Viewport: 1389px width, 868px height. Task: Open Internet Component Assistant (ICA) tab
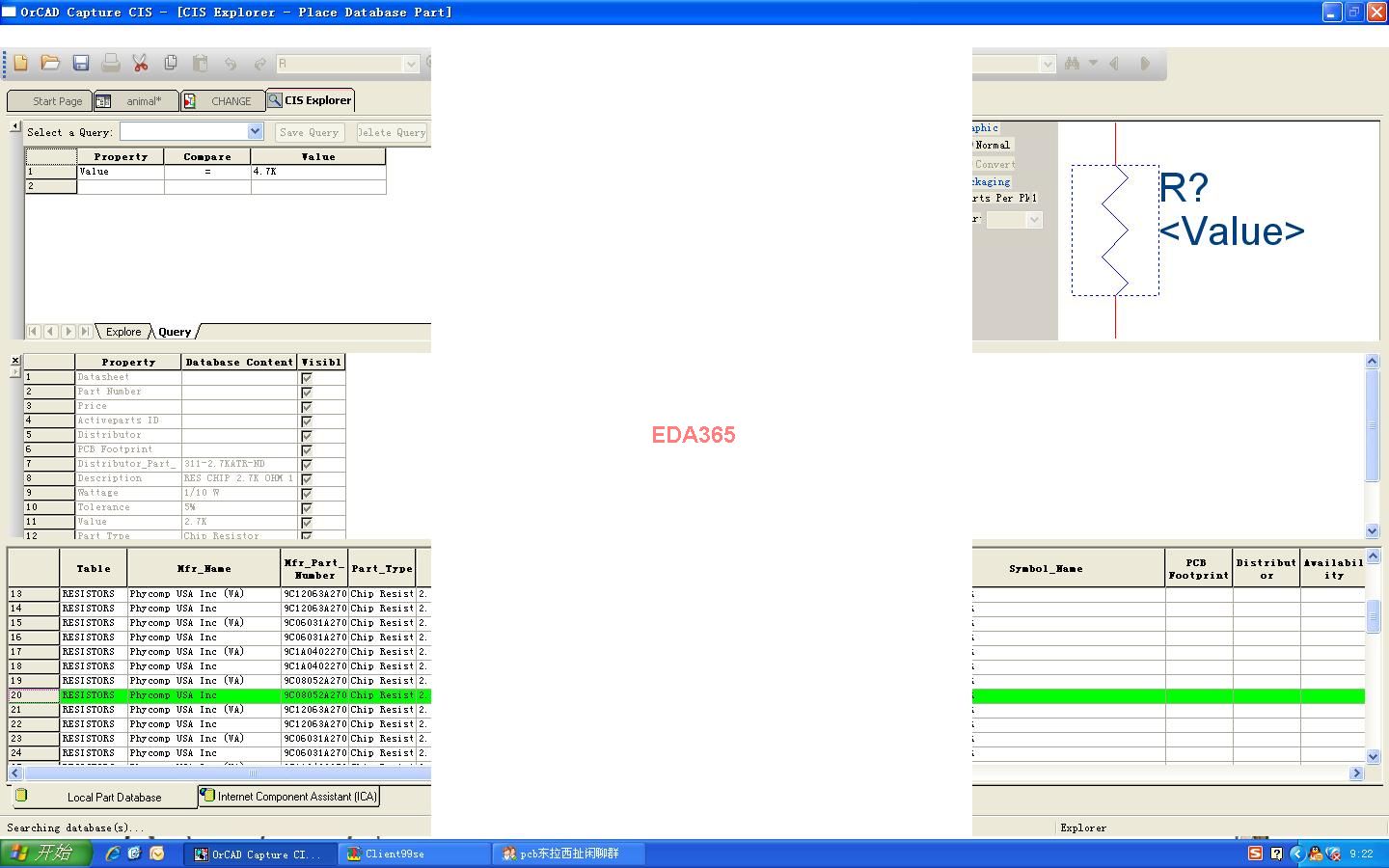point(288,797)
